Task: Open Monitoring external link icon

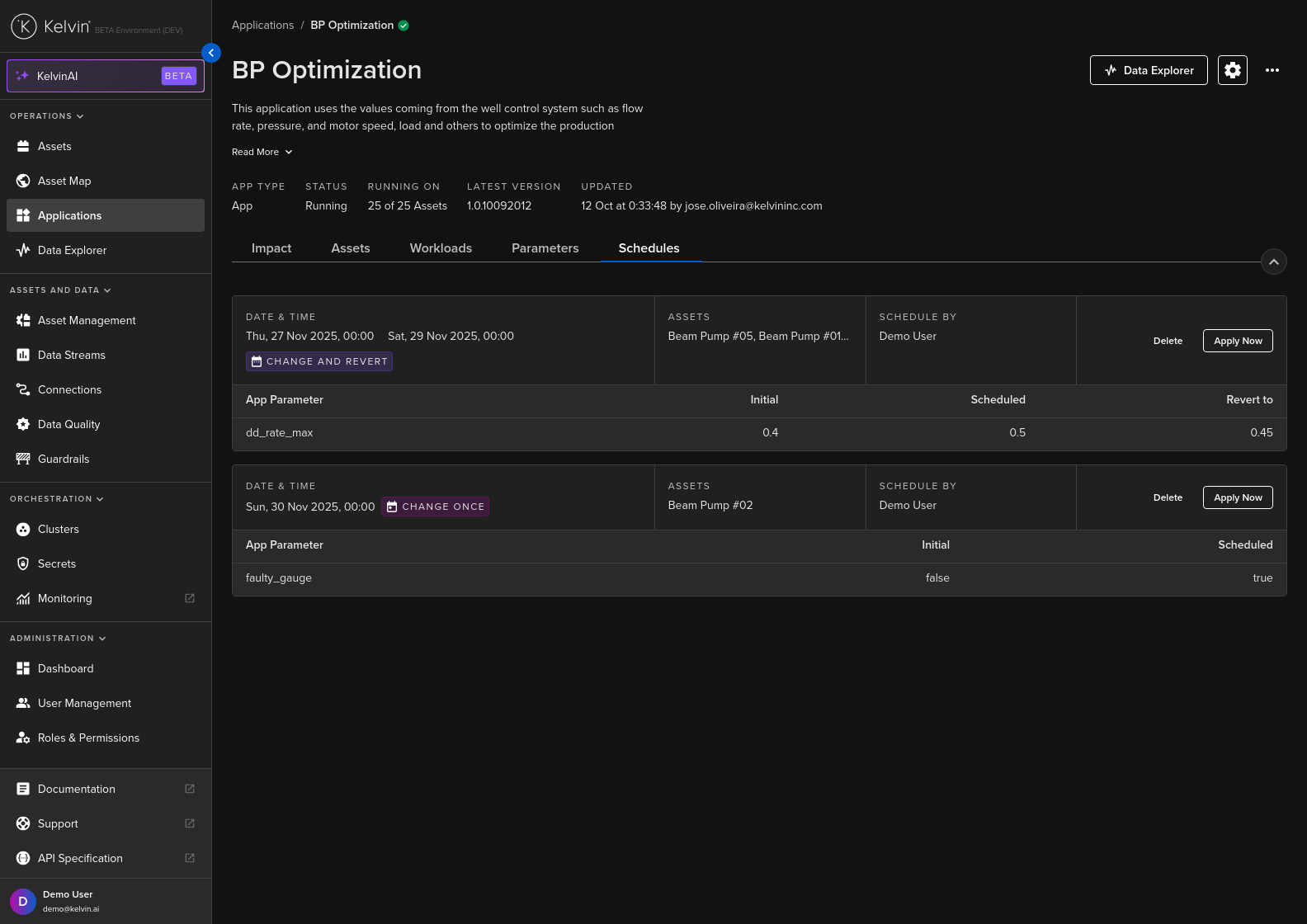Action: point(190,598)
